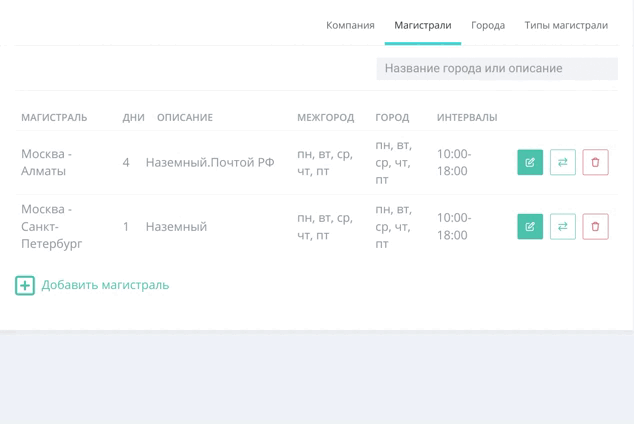This screenshot has height=424, width=634.
Task: Edit the Москва - Алматы route
Action: (530, 162)
